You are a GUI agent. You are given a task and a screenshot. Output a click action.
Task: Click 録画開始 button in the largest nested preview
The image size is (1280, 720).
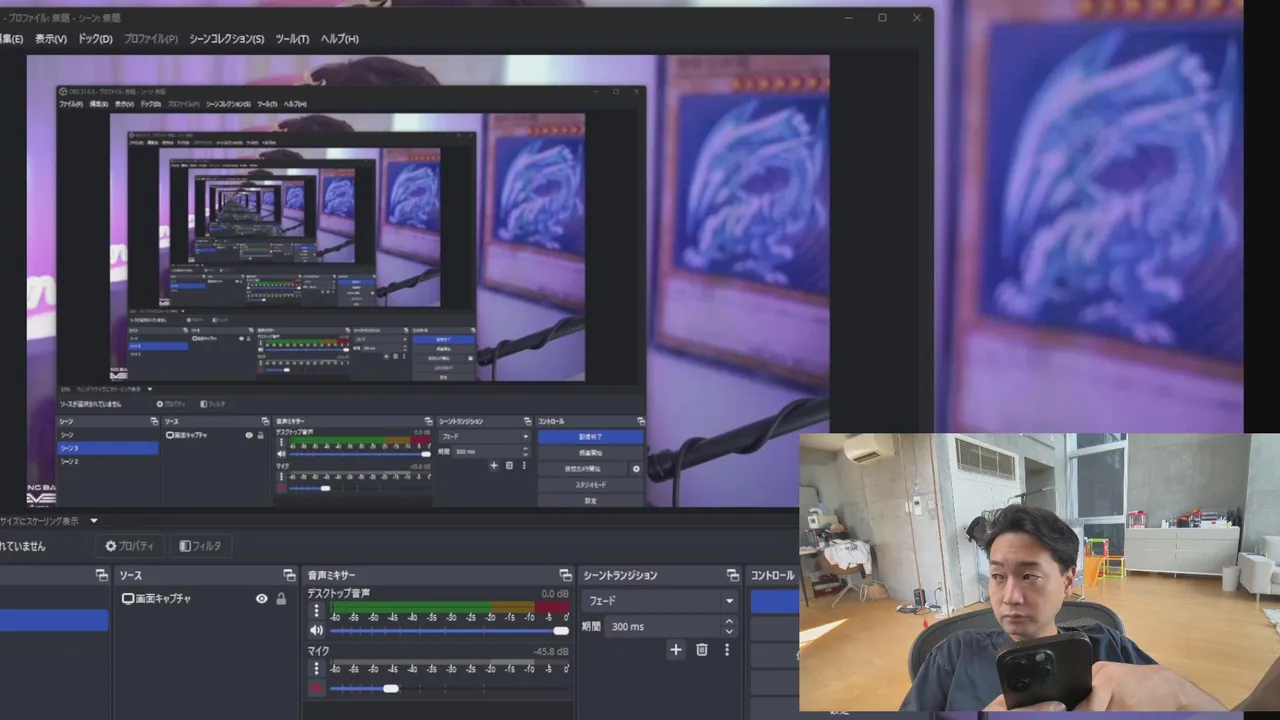click(x=590, y=453)
